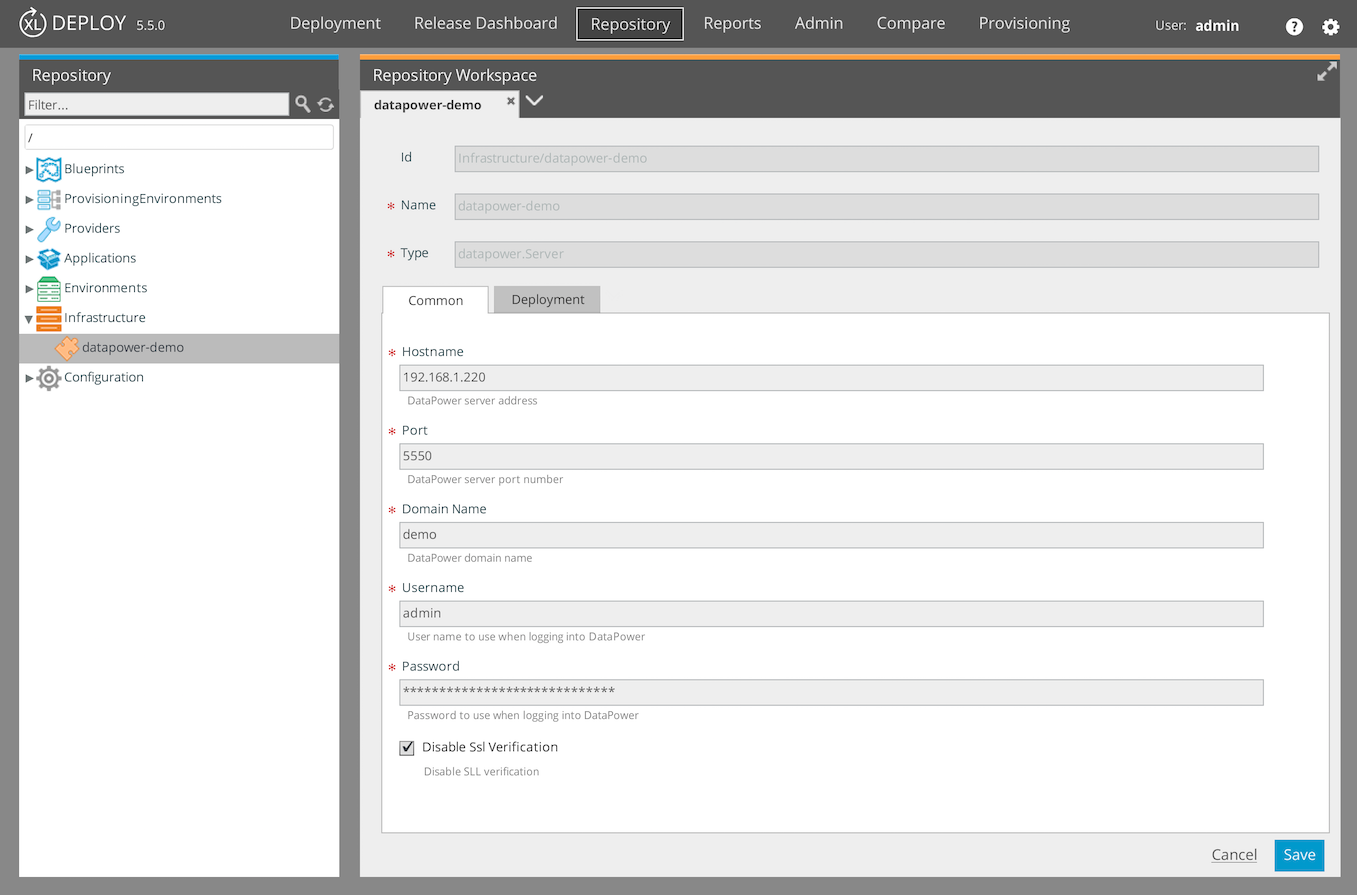Click the repository path field showing slash
Screen dimensions: 1357x895
pos(179,137)
